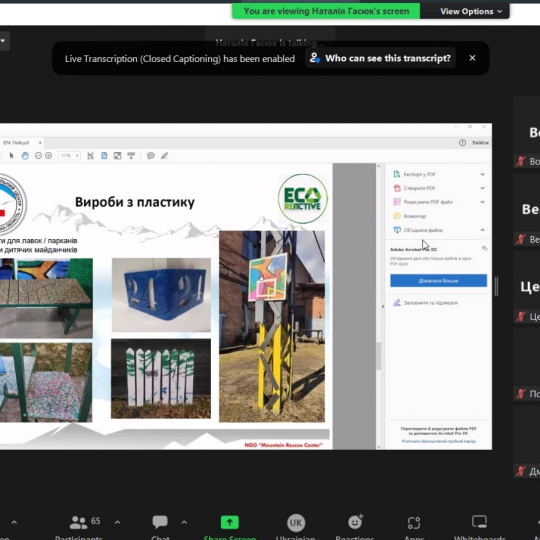Dismiss the Live Transcription notification banner

472,58
